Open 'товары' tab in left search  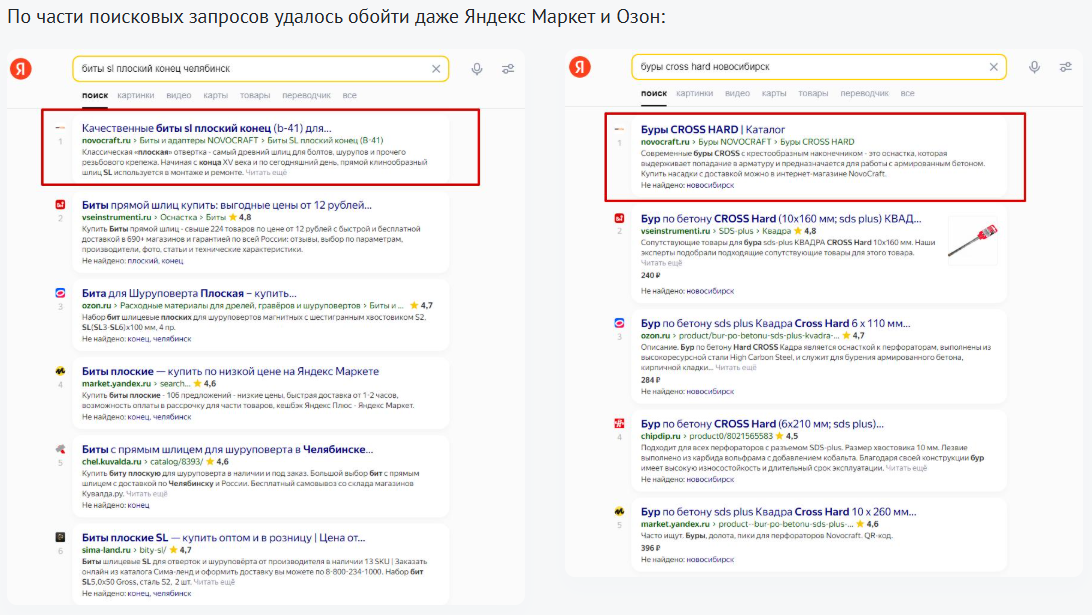tap(255, 95)
